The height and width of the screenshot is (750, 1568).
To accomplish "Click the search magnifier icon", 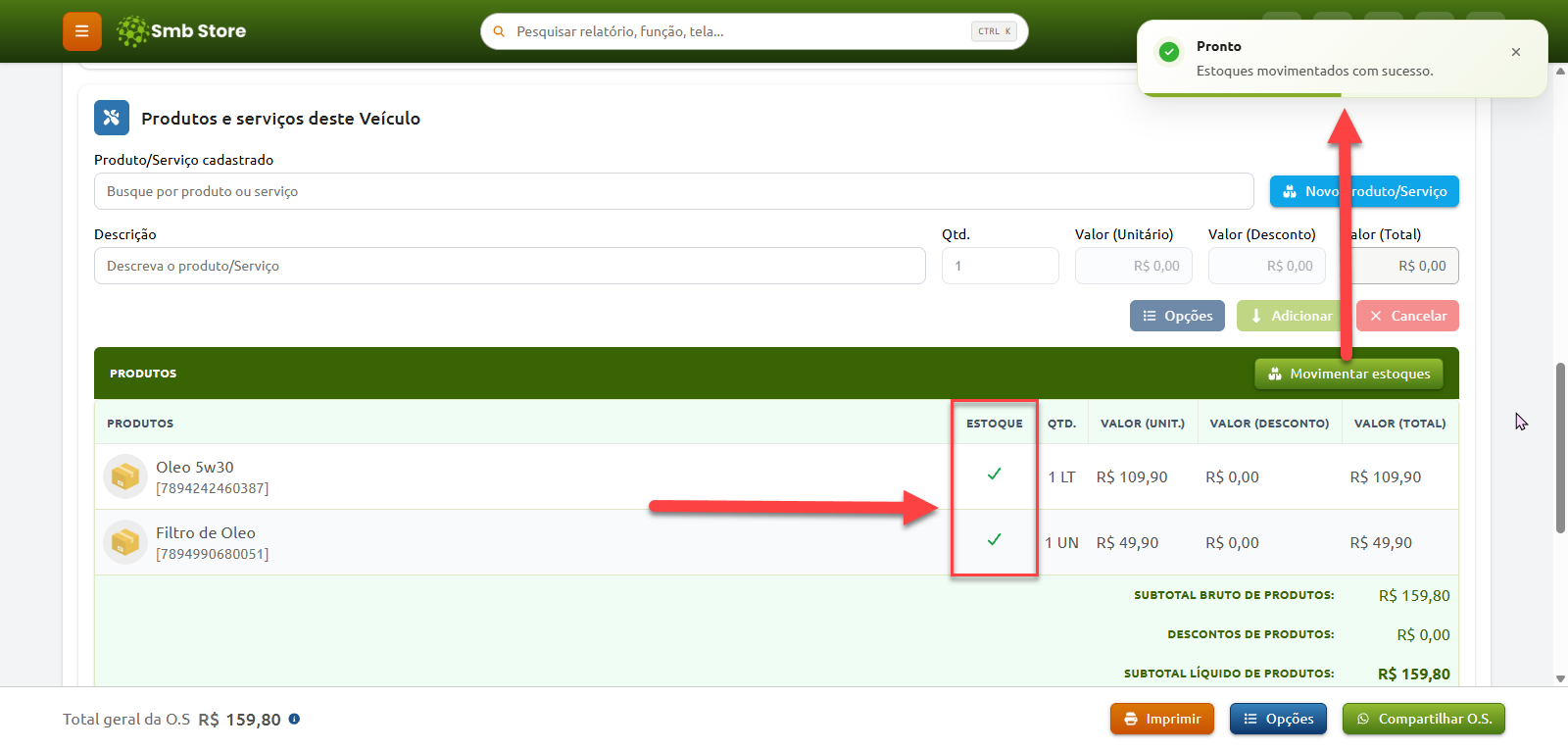I will pyautogui.click(x=499, y=31).
